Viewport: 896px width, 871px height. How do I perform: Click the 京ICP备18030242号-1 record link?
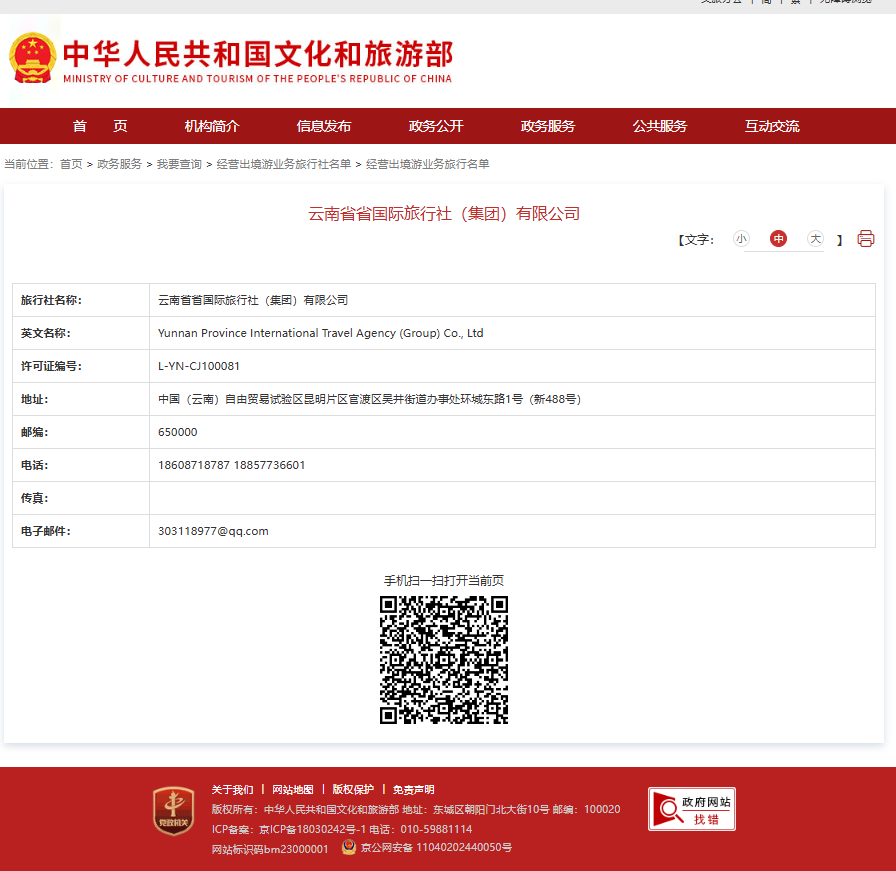point(313,829)
